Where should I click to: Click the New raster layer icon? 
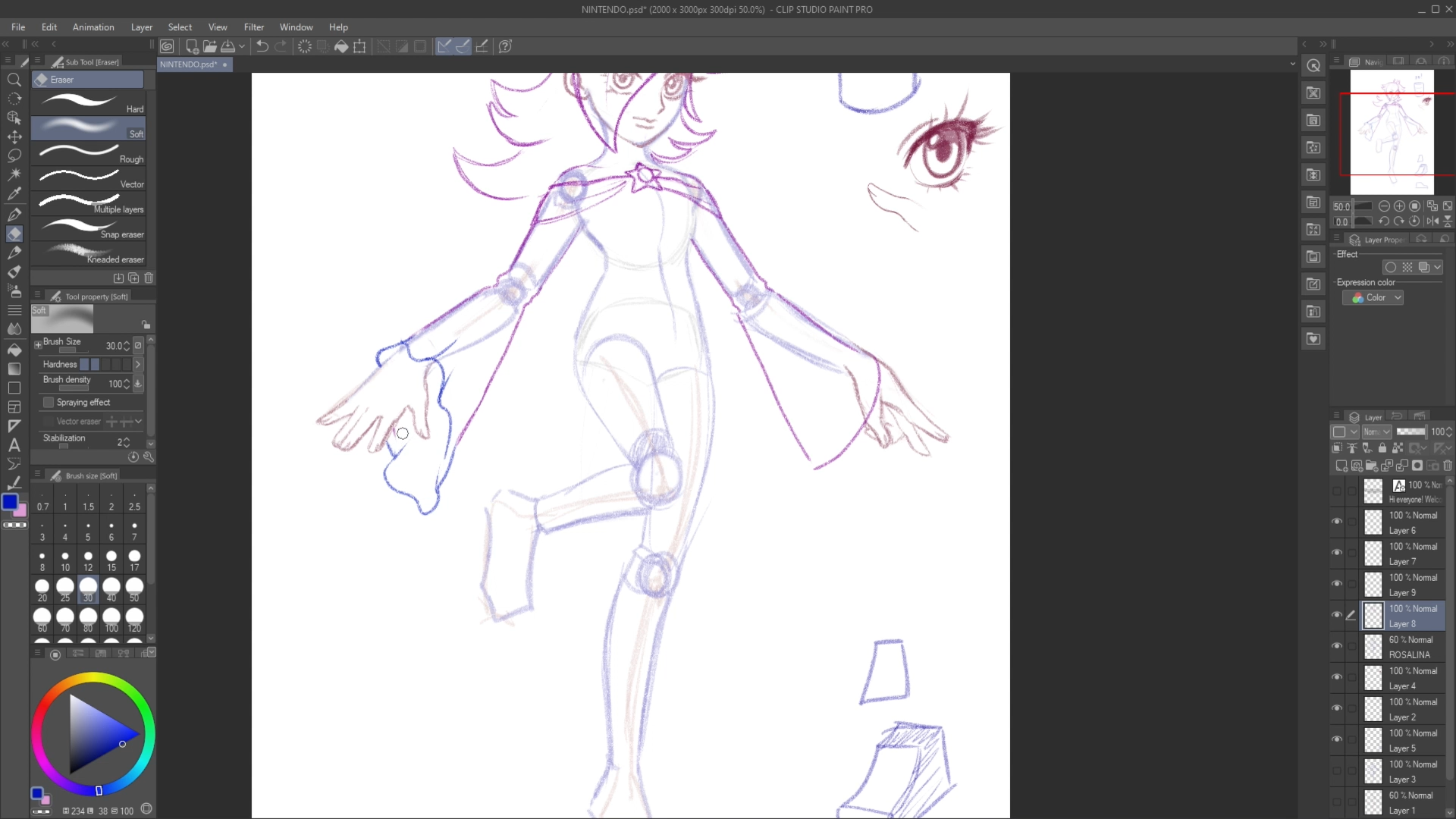pos(1341,466)
